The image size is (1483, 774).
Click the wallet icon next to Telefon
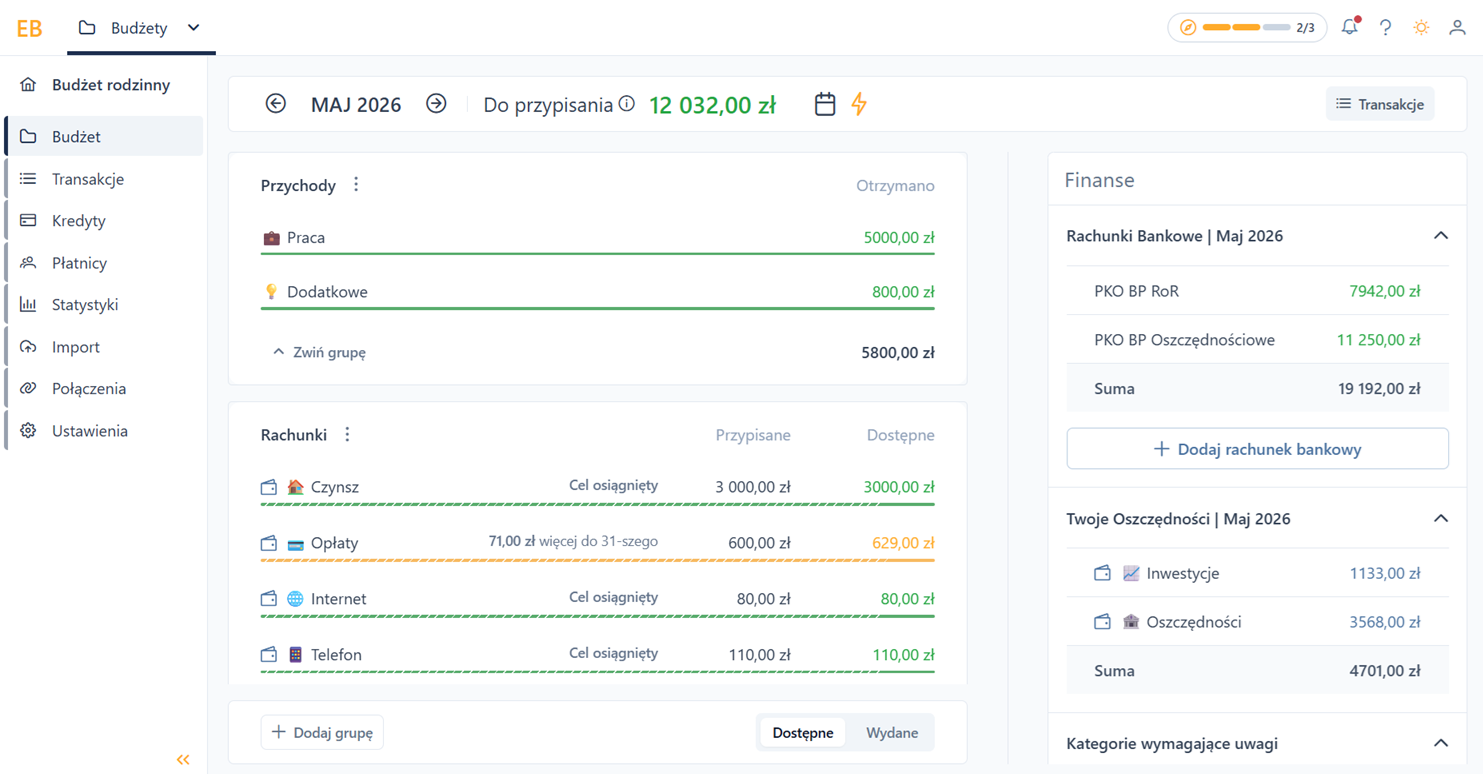coord(269,655)
